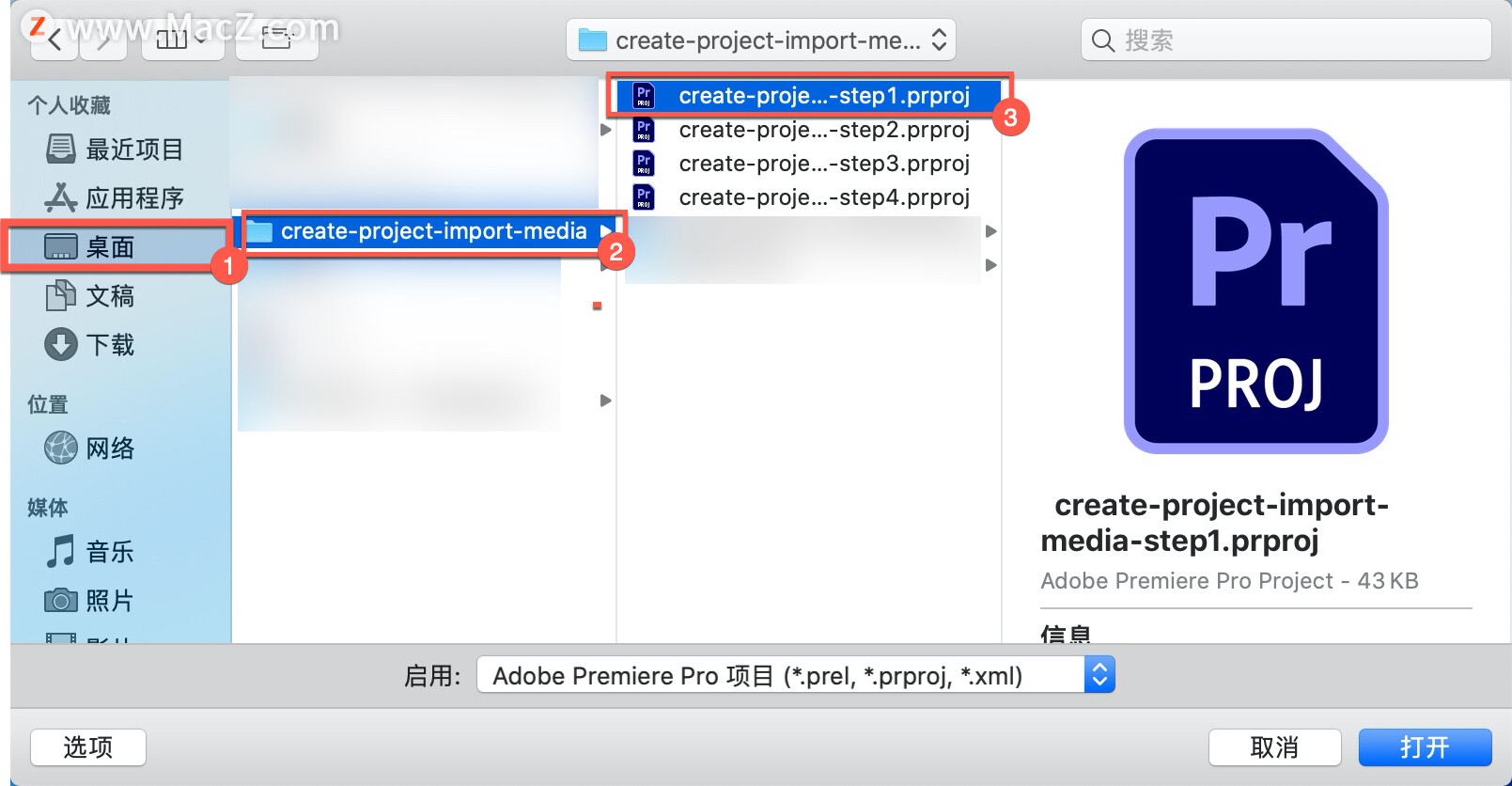Viewport: 1512px width, 786px height.
Task: Select 网络 in the sidebar
Action: 120,448
